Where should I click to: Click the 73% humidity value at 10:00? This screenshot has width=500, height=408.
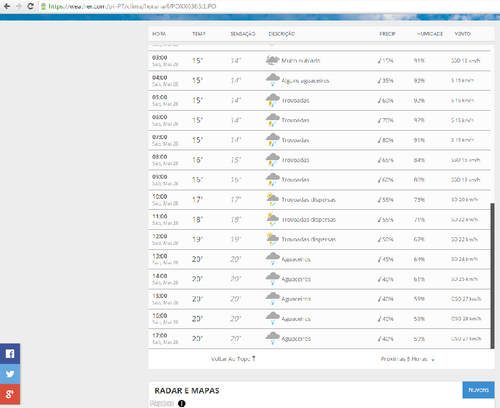pyautogui.click(x=419, y=200)
